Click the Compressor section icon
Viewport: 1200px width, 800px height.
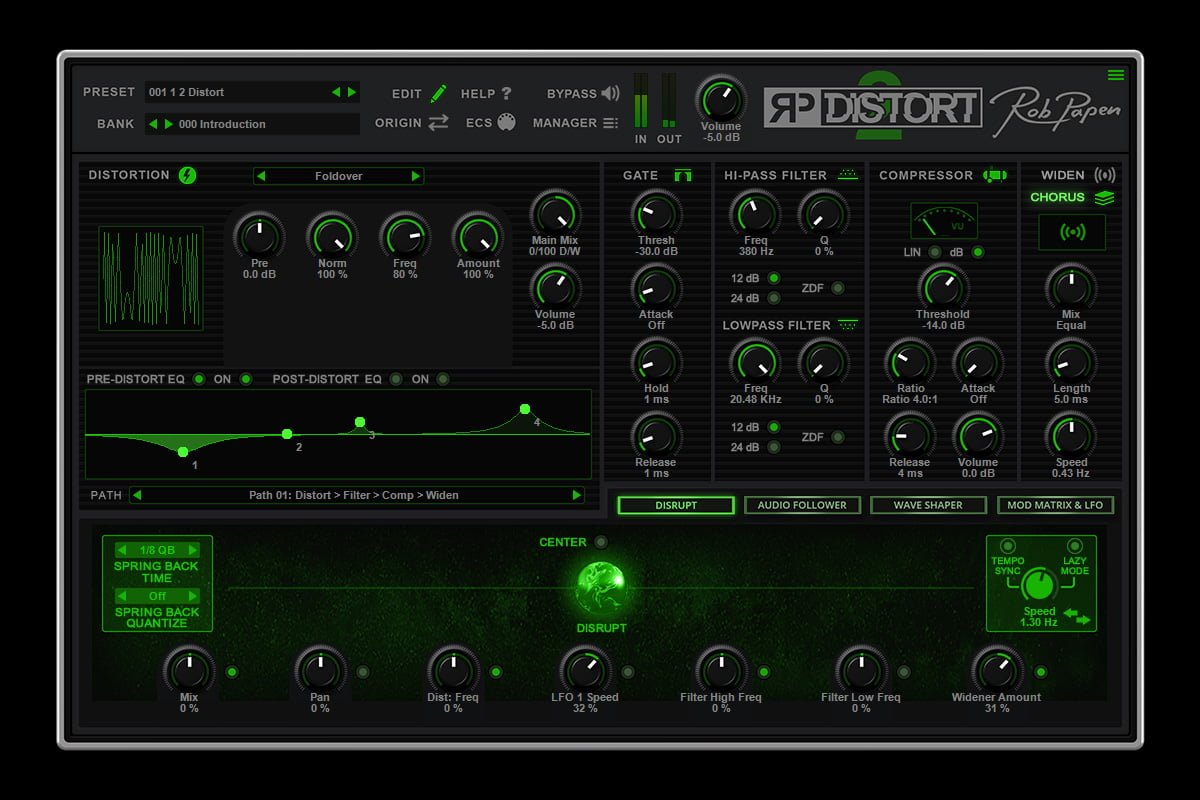994,175
